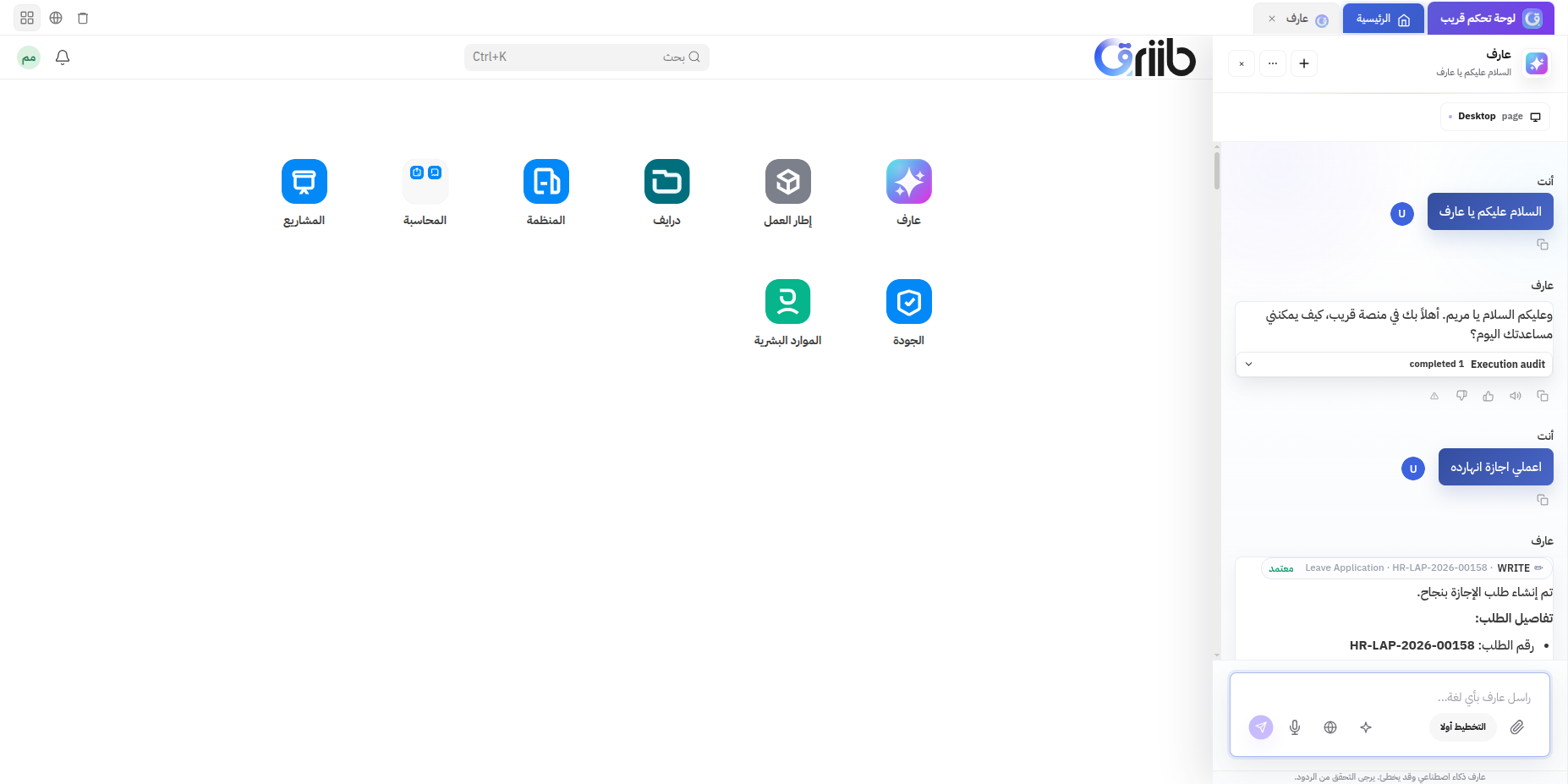The image size is (1568, 784).
Task: Switch to the عارف tab
Action: pos(1297,19)
